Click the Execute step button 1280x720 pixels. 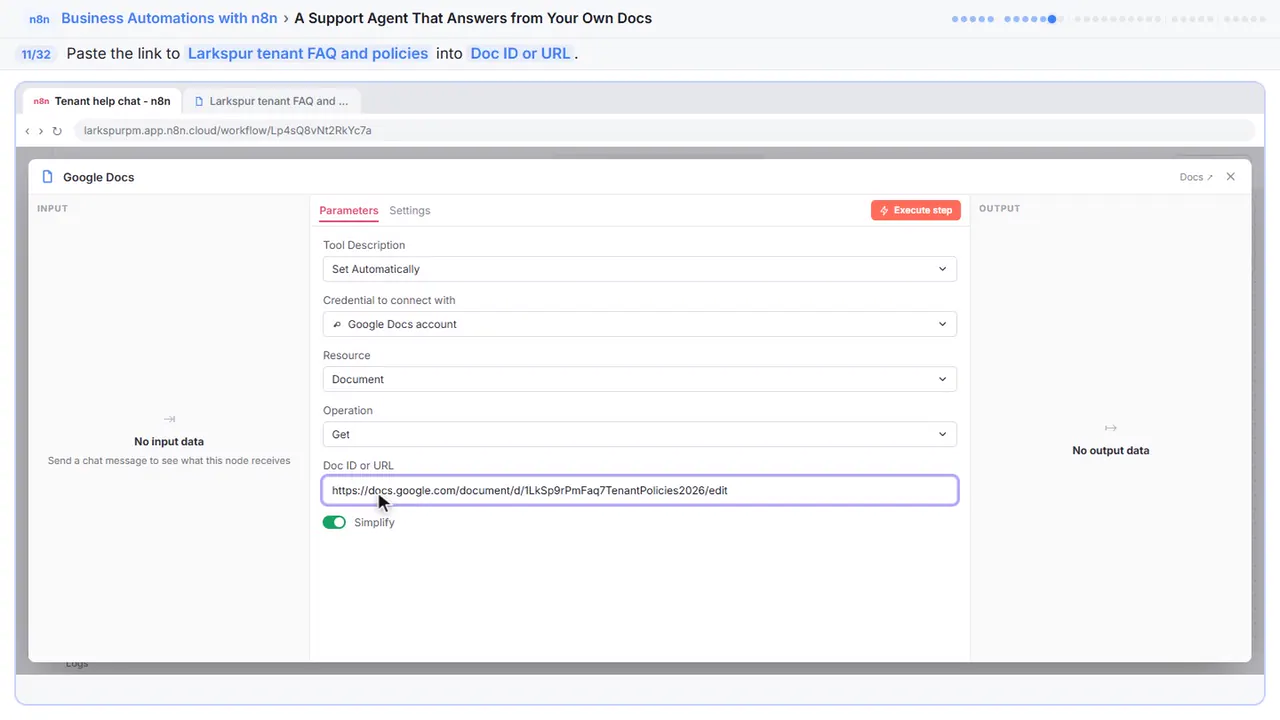click(916, 210)
